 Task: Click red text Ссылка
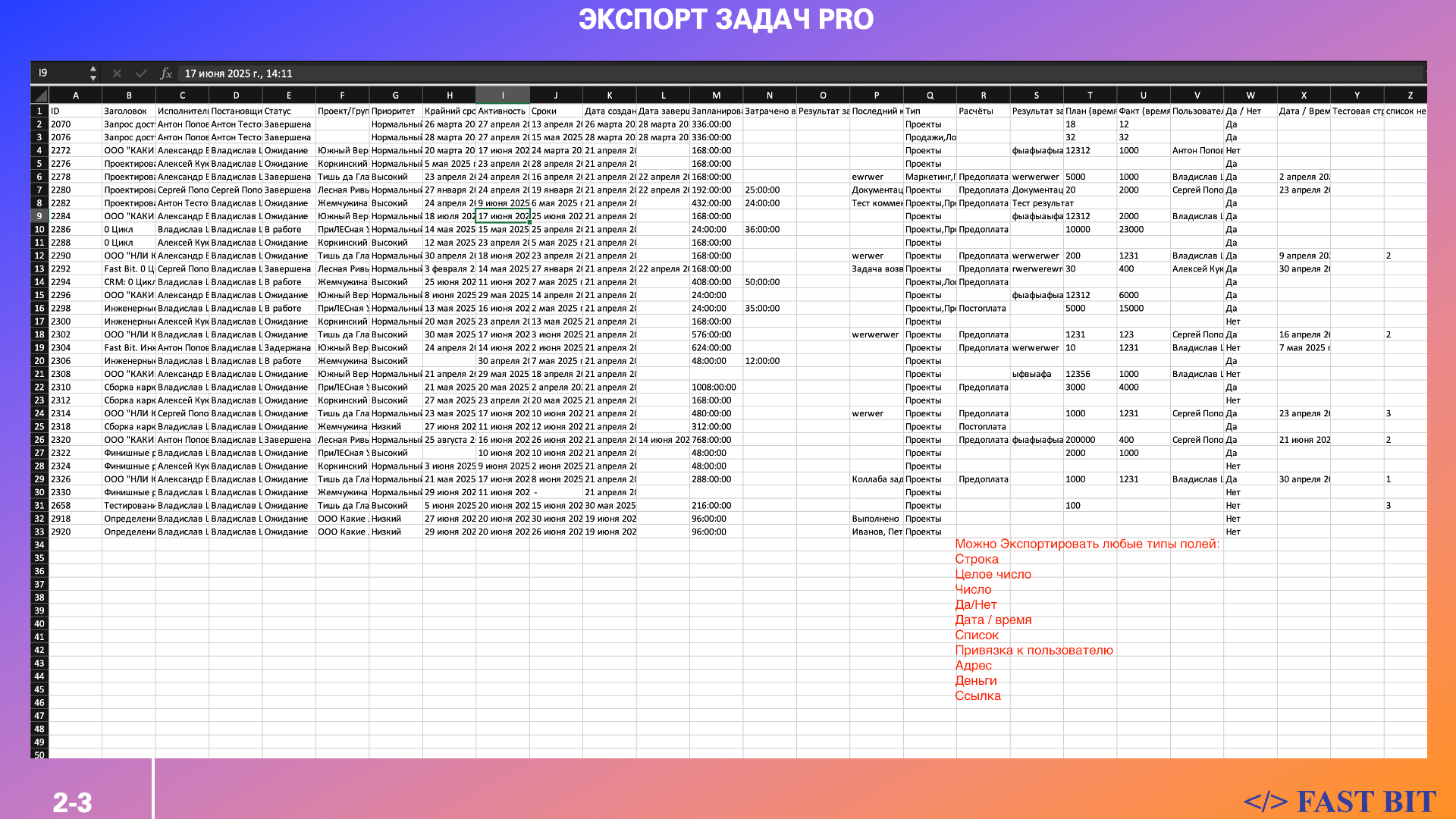tap(977, 695)
